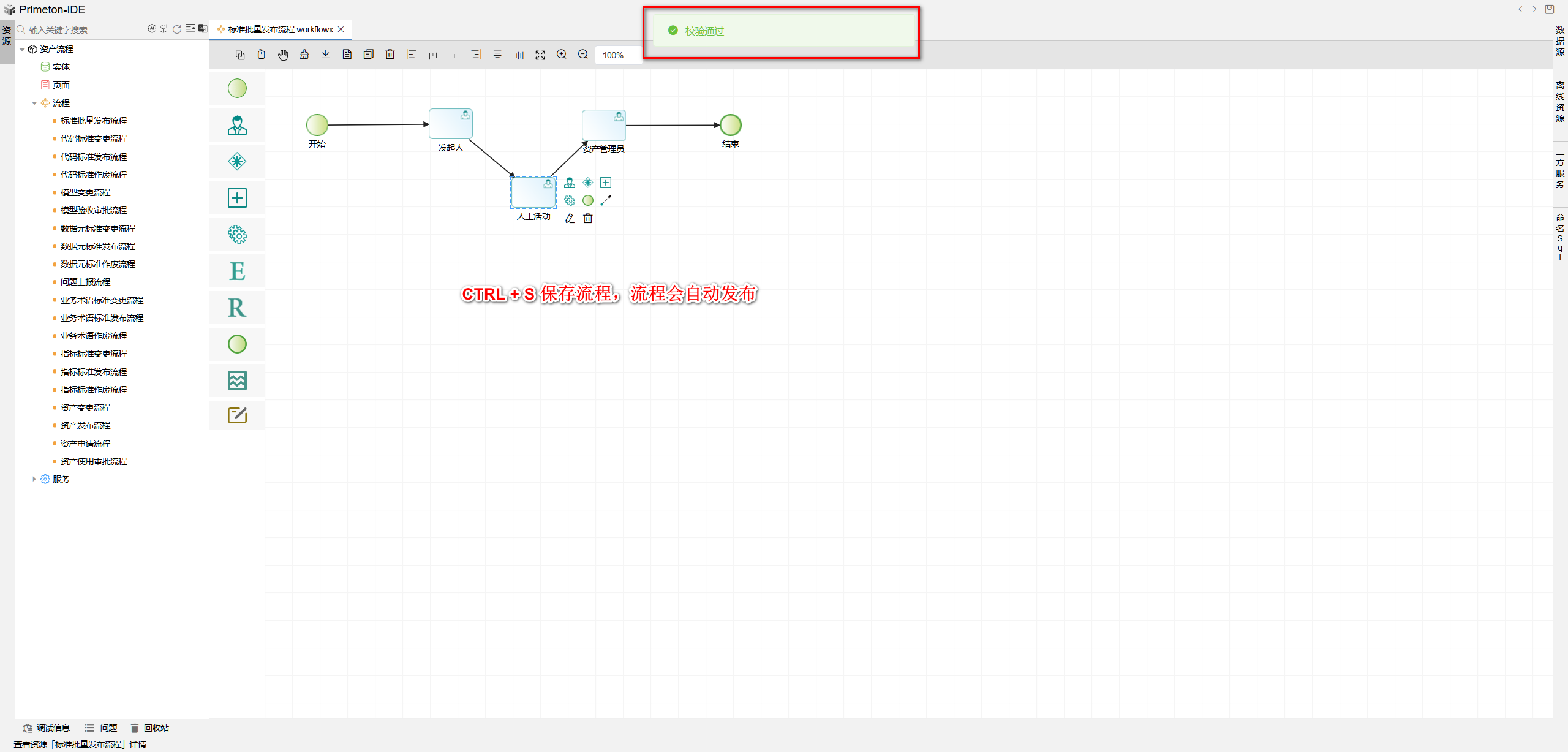Click the zoom in magnifier icon
This screenshot has width=1568, height=753.
point(561,55)
